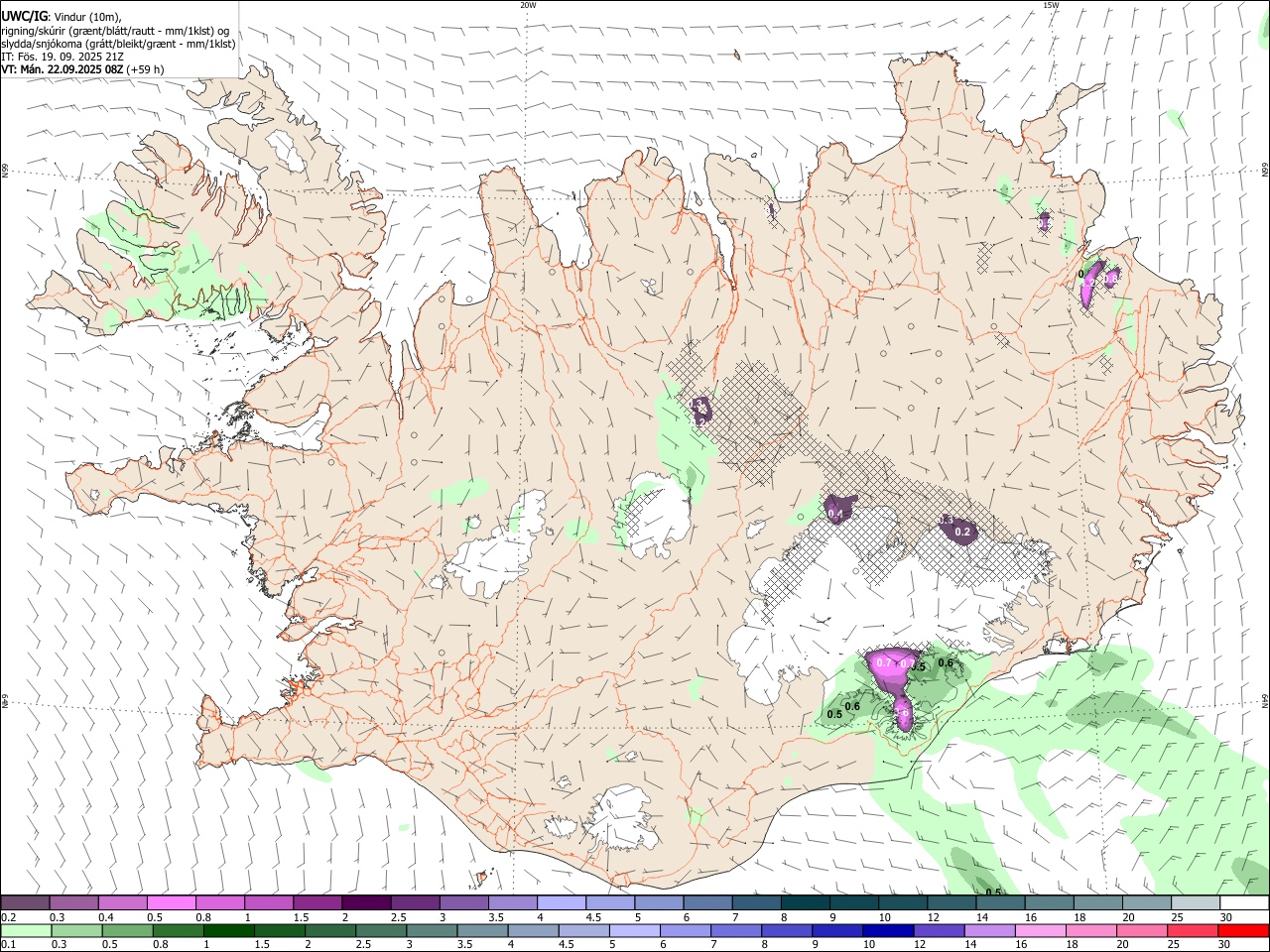This screenshot has height=952, width=1270.
Task: Click the '4.5' label in the snow legend row
Action: tap(593, 917)
